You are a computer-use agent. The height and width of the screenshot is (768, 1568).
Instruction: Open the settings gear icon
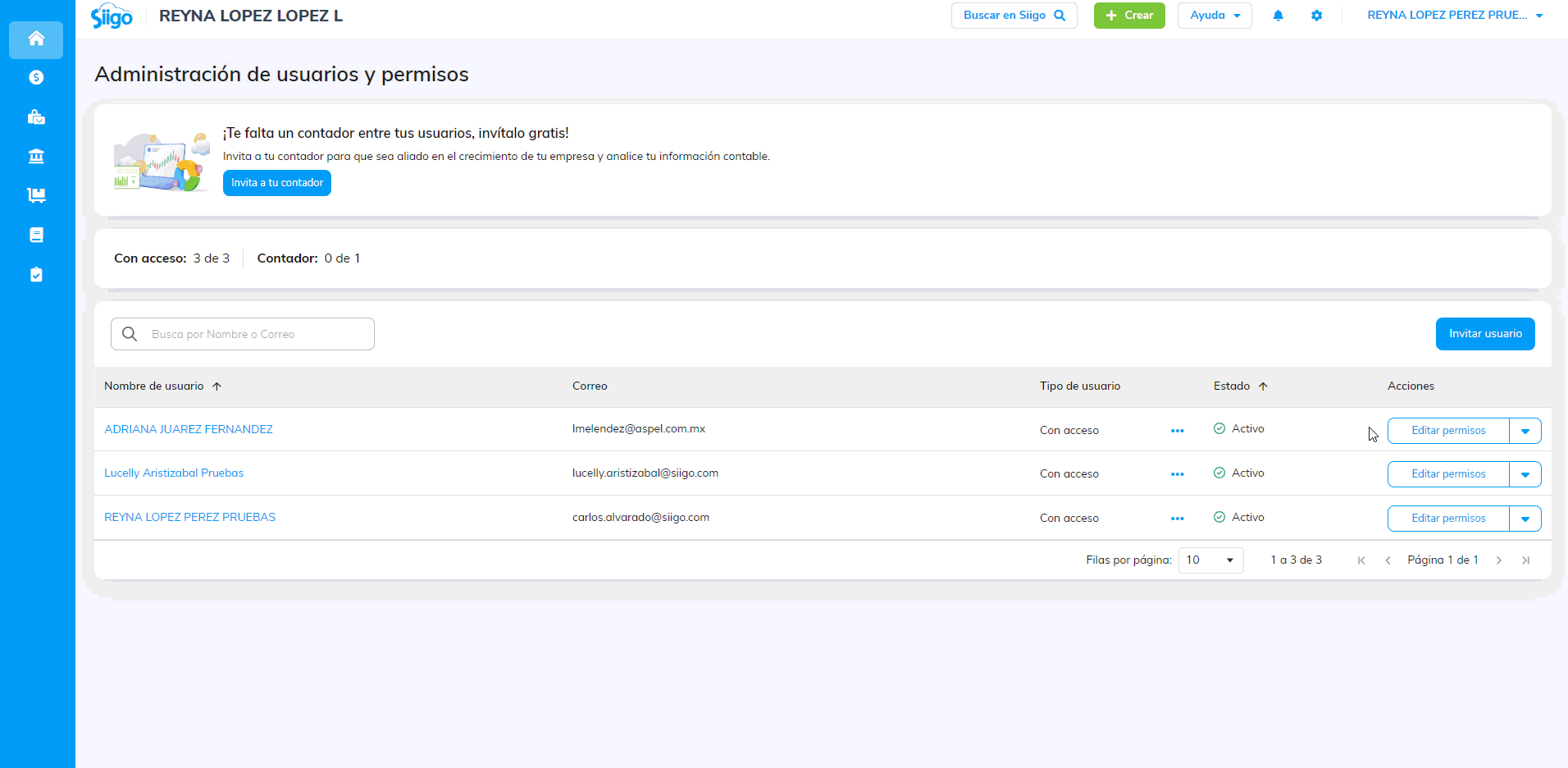(x=1316, y=16)
